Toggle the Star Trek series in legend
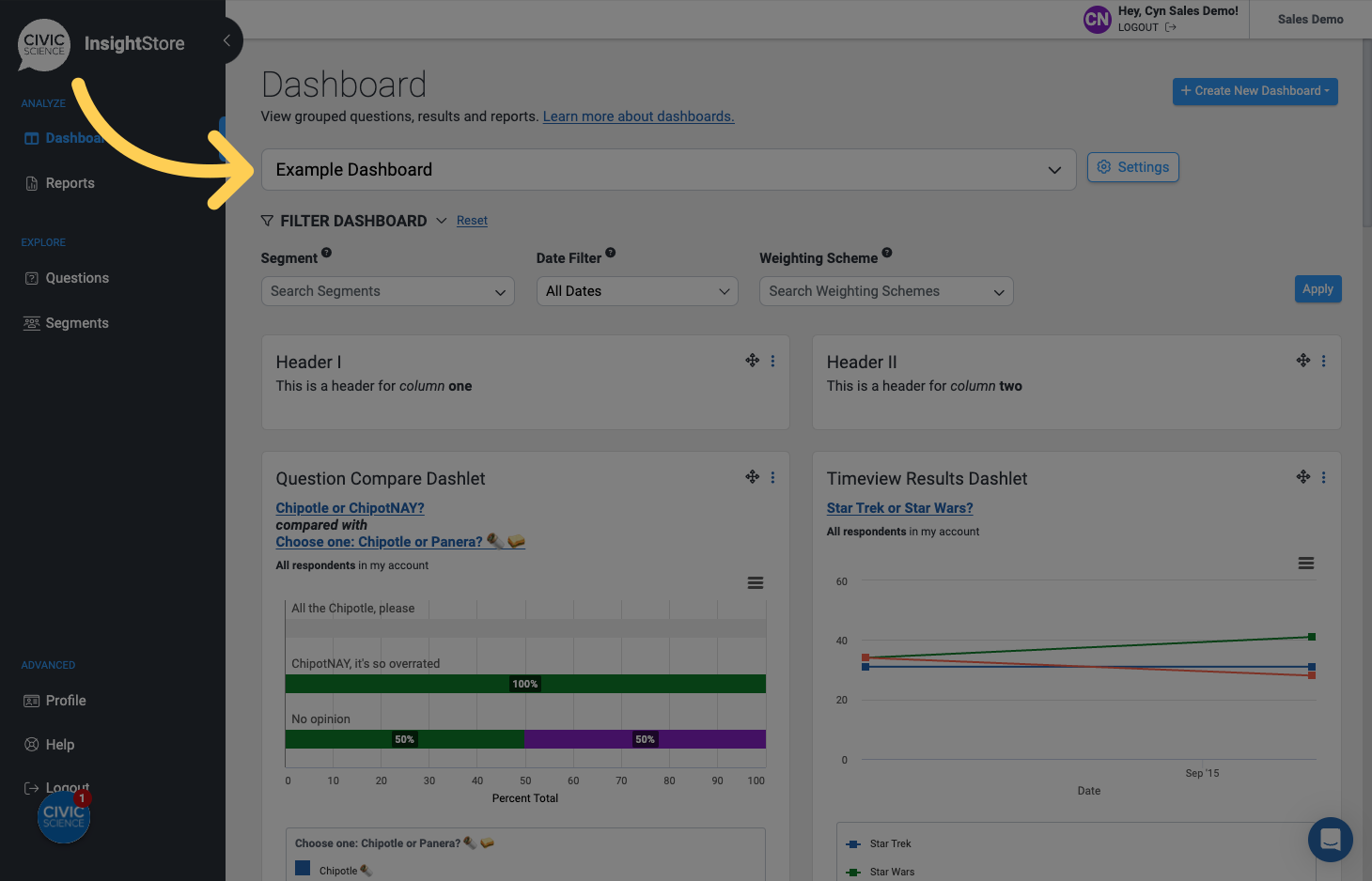Image resolution: width=1372 pixels, height=881 pixels. [880, 843]
